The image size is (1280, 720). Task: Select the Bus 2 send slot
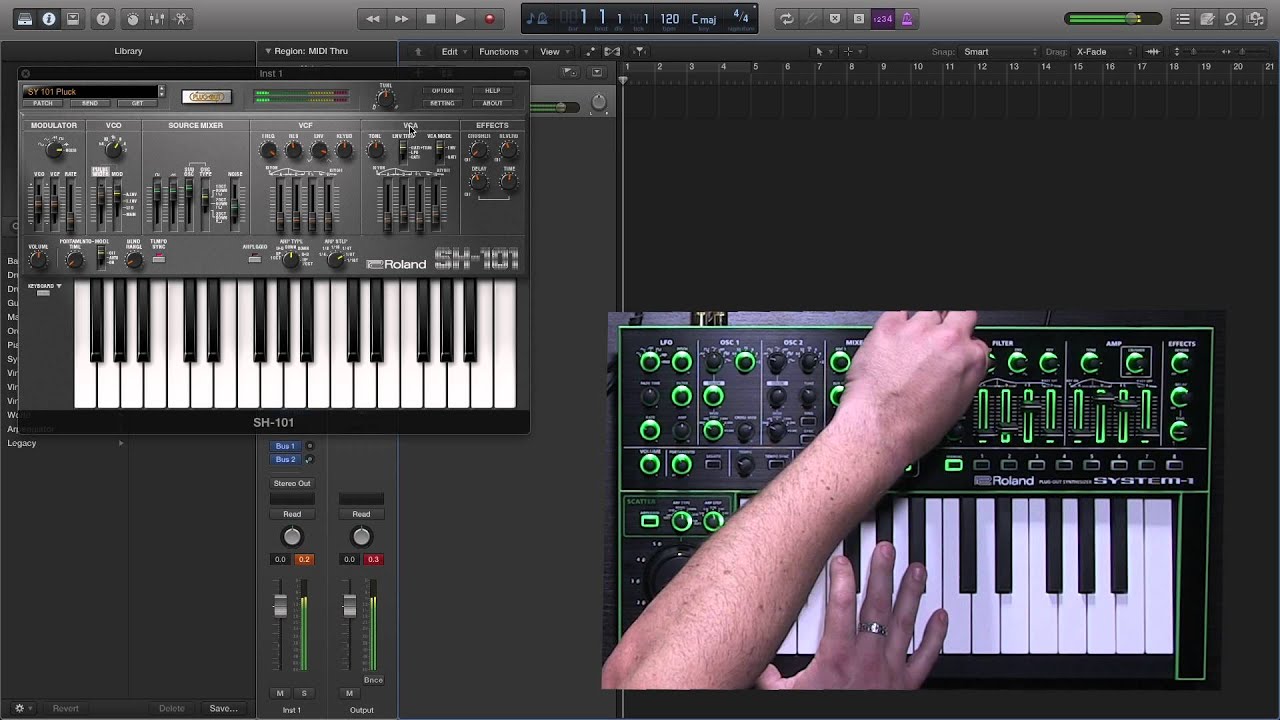pos(285,459)
